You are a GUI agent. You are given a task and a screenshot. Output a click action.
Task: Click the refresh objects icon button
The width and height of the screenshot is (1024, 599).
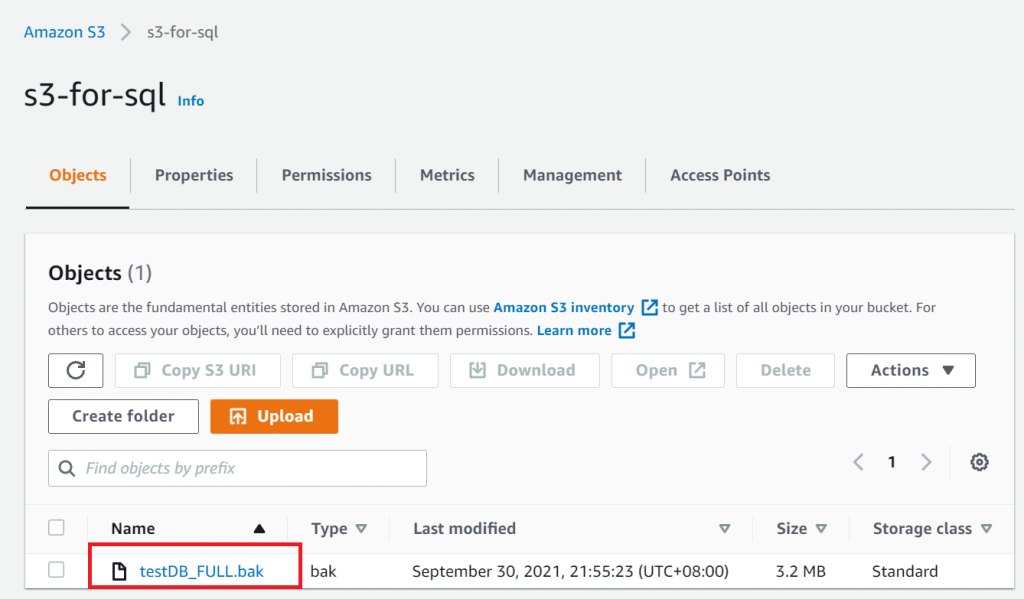[x=75, y=370]
